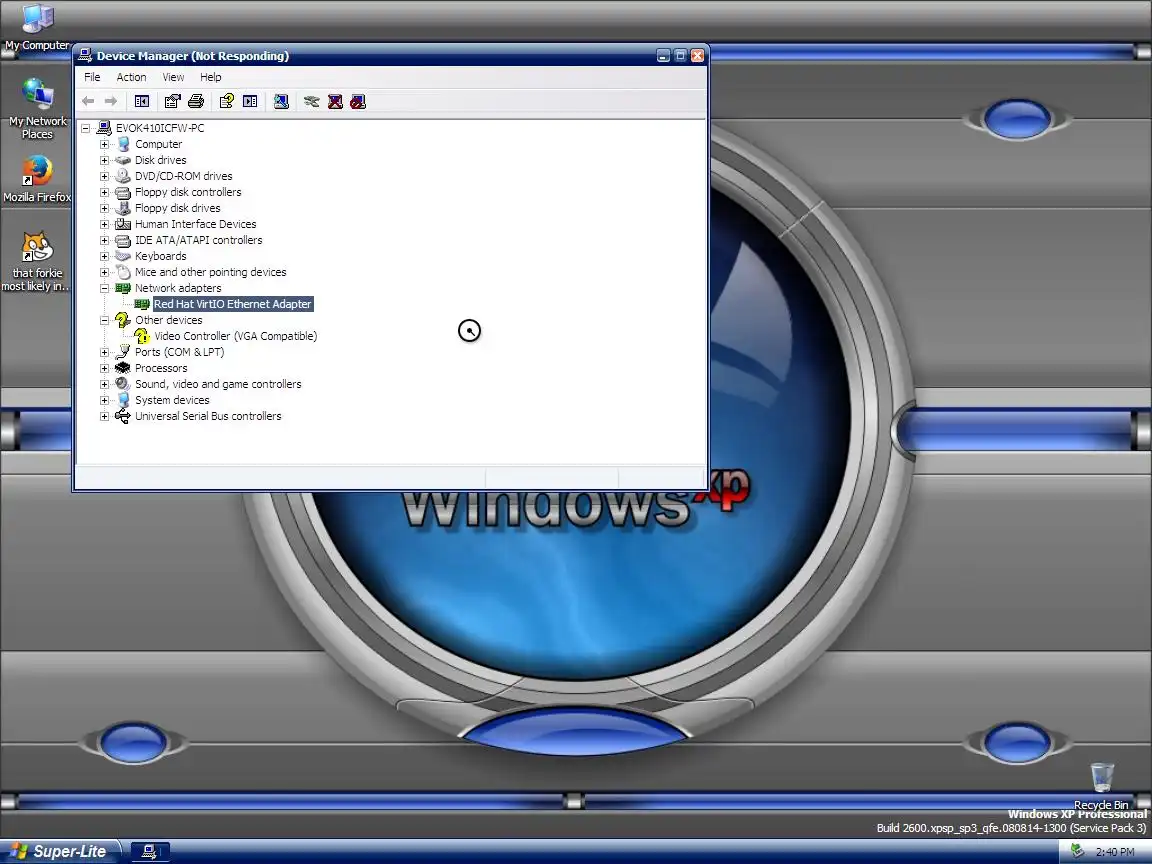This screenshot has height=864, width=1152.
Task: Click the Keyboards category icon
Action: click(x=123, y=256)
